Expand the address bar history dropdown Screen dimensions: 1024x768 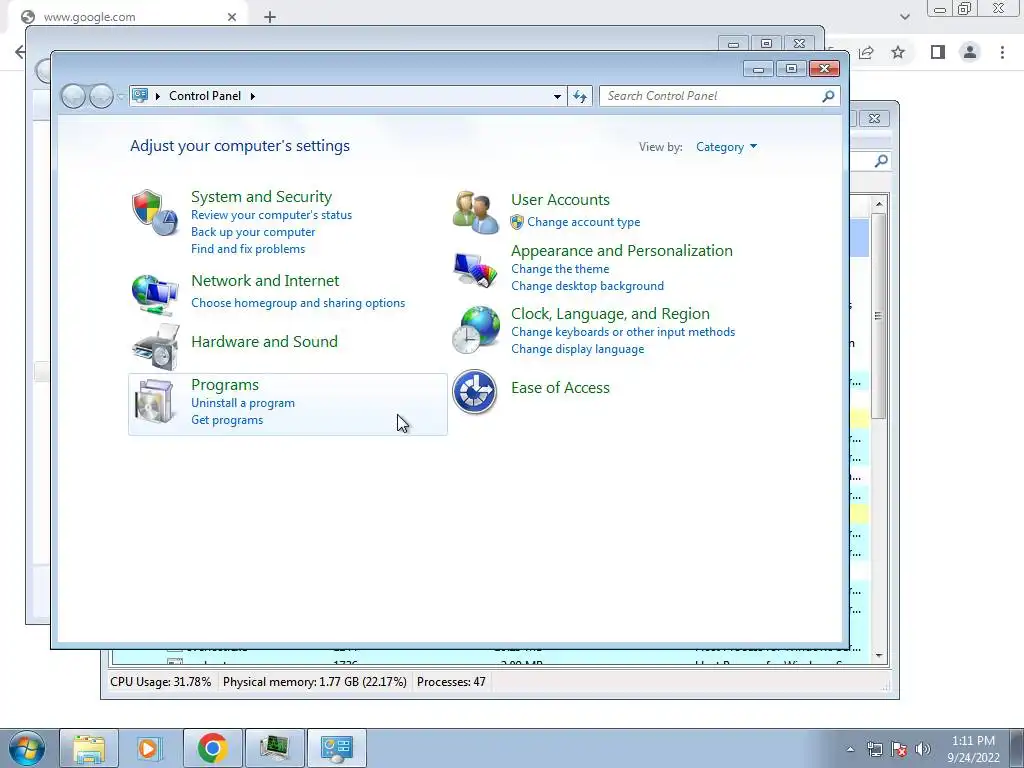click(x=557, y=96)
